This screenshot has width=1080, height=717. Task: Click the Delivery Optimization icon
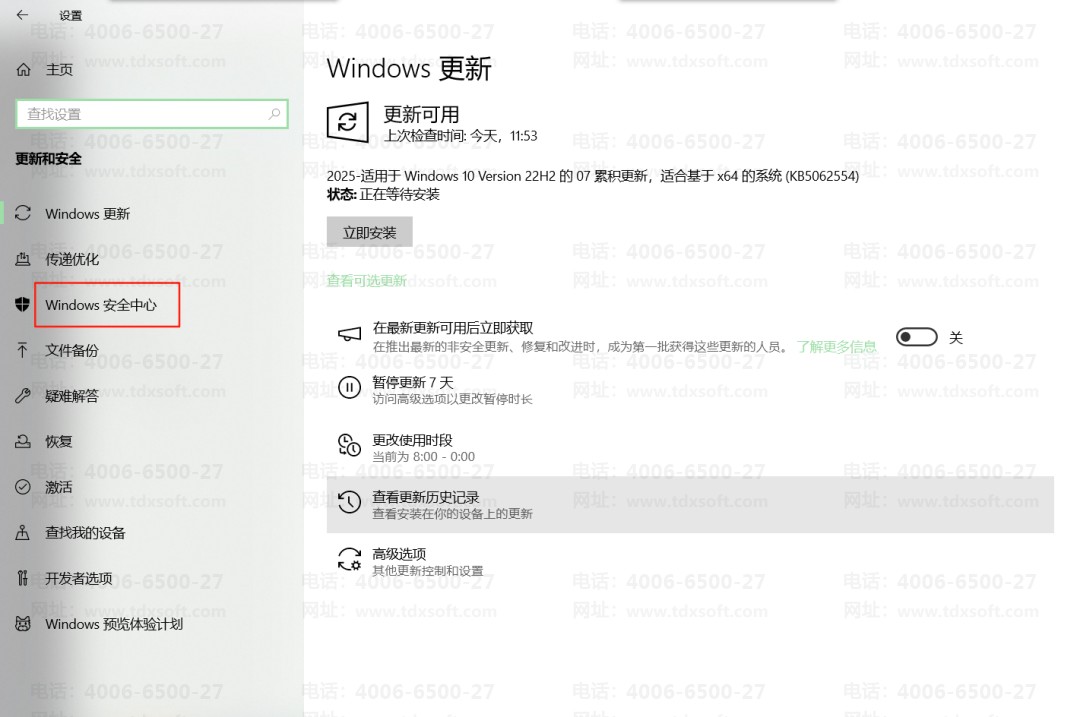click(23, 259)
